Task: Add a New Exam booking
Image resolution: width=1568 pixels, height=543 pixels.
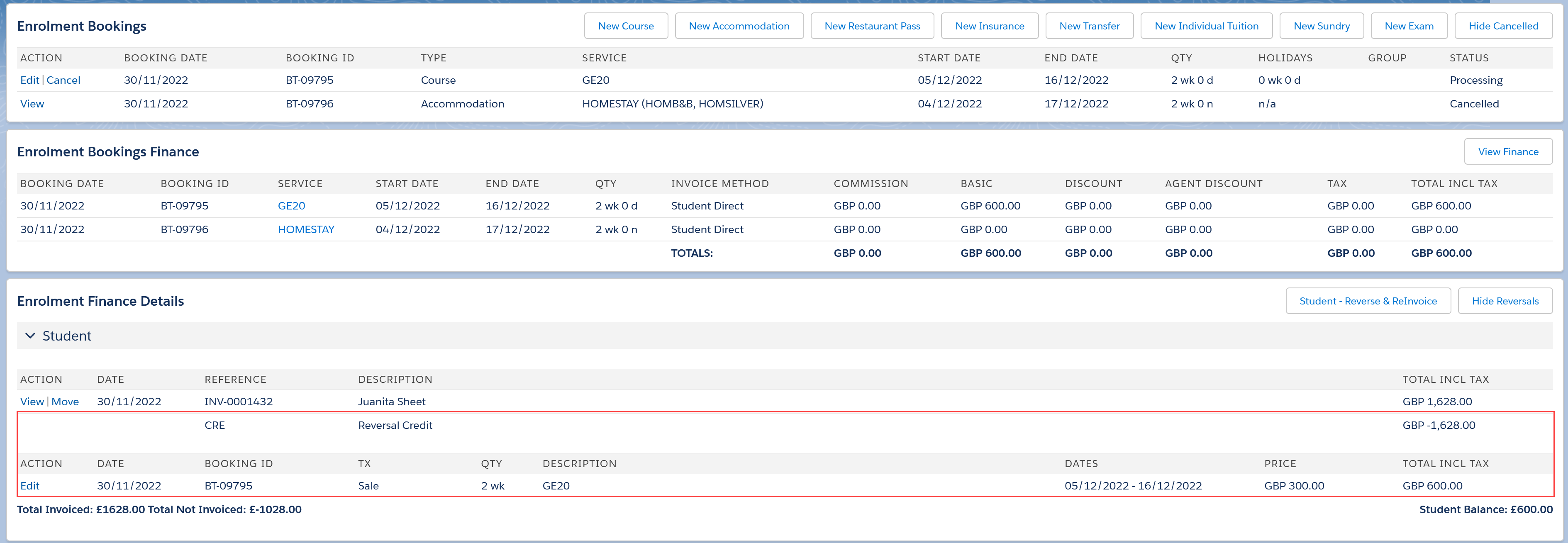Action: (1409, 26)
